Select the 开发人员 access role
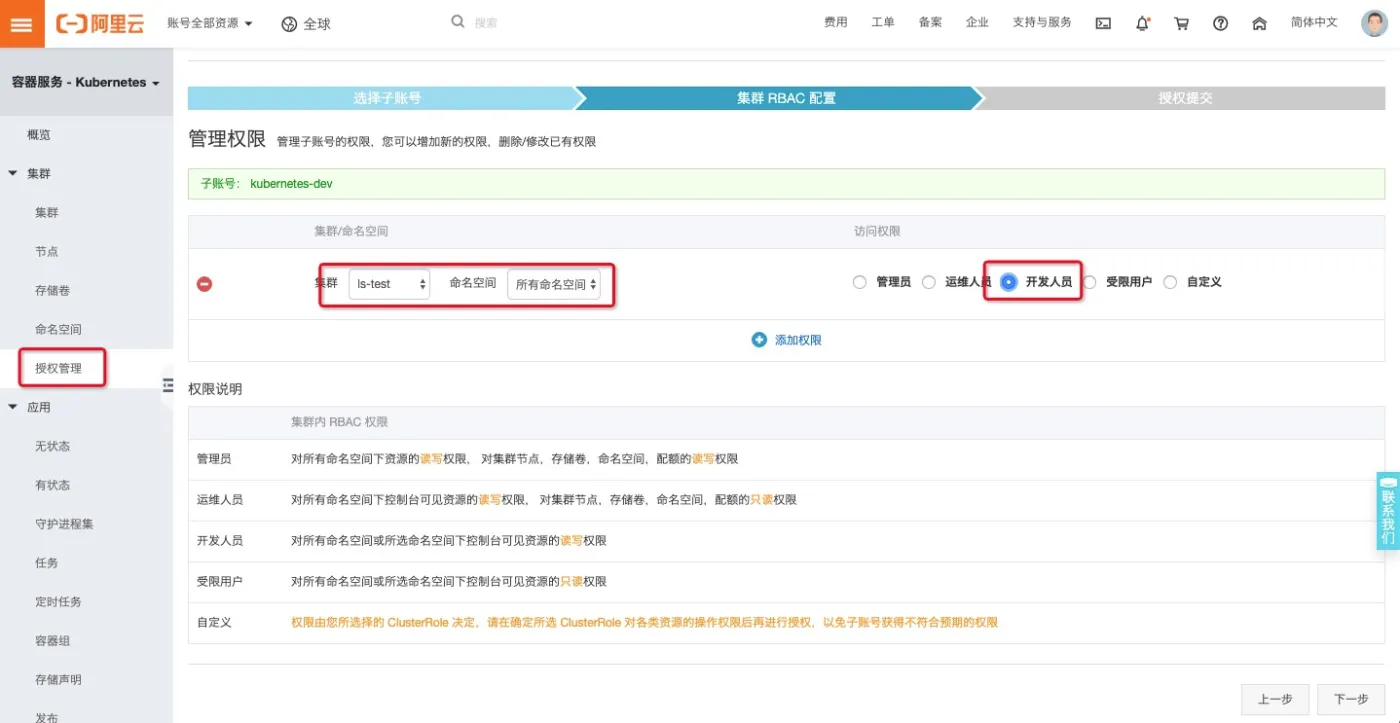 (1008, 282)
